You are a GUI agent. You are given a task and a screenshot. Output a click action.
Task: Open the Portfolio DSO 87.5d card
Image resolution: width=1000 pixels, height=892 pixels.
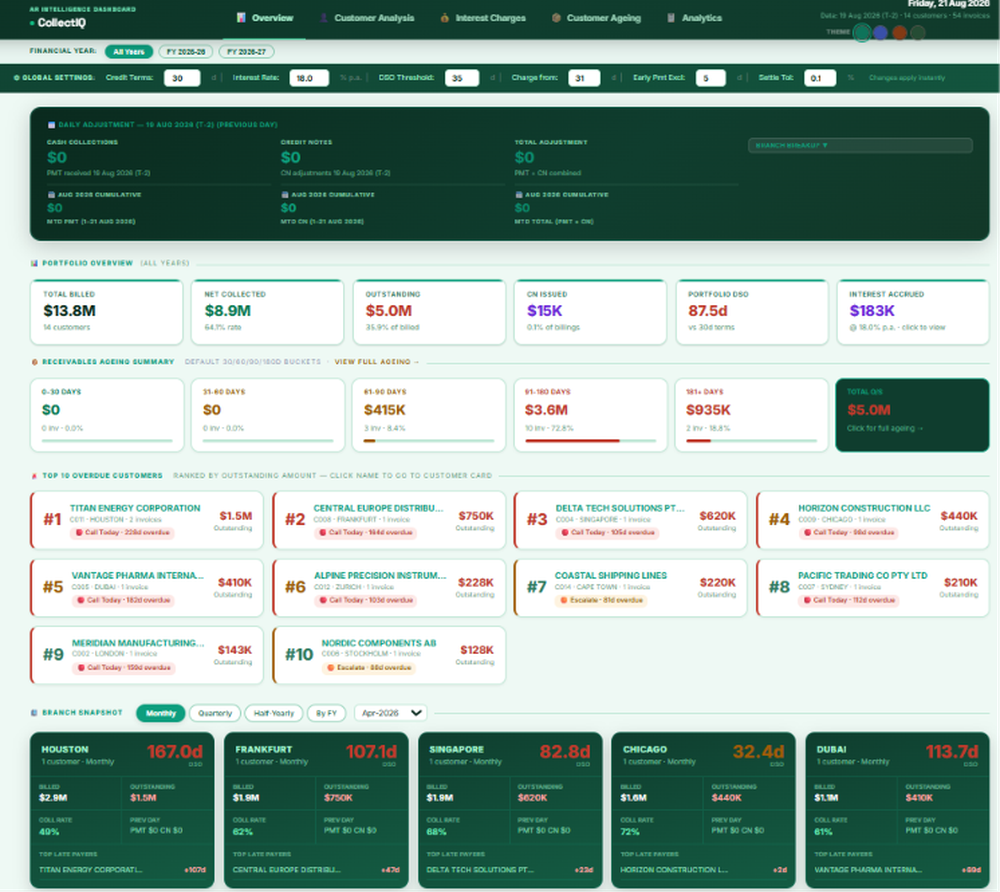point(752,312)
